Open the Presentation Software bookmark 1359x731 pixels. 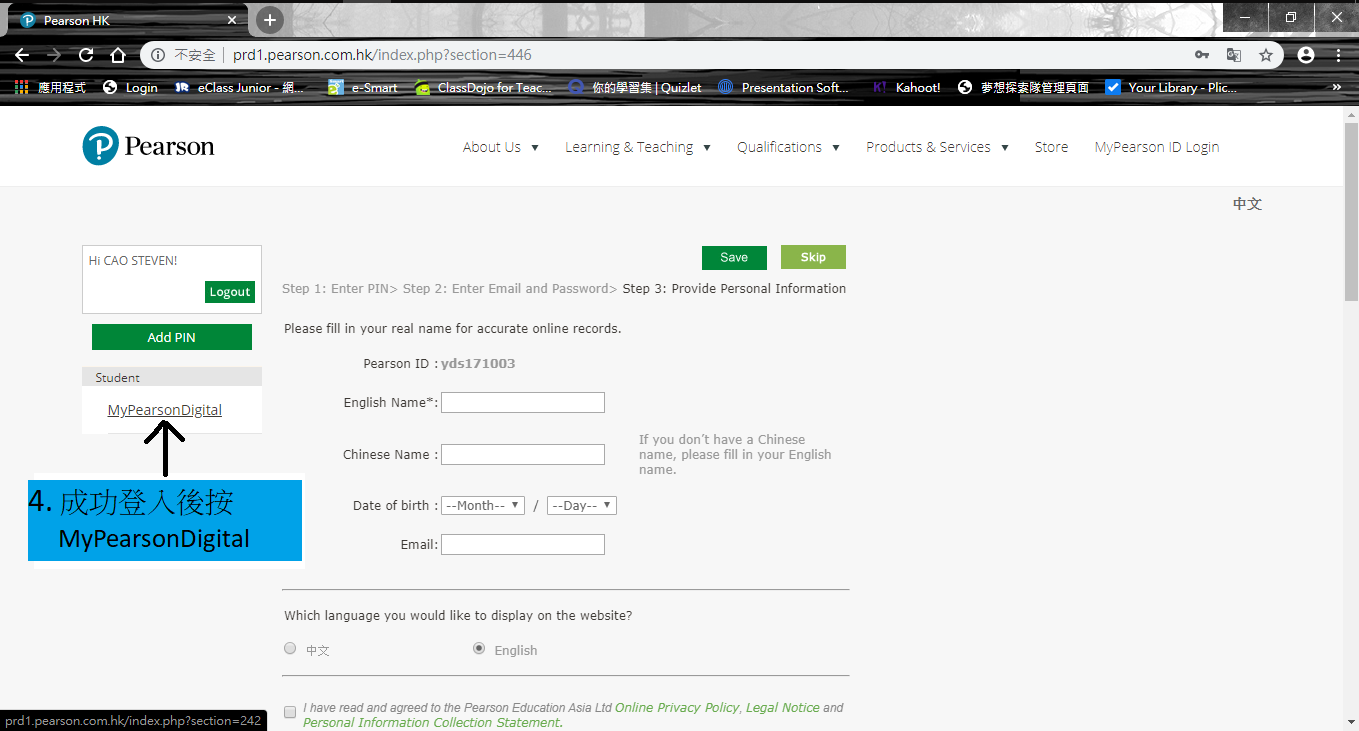783,87
